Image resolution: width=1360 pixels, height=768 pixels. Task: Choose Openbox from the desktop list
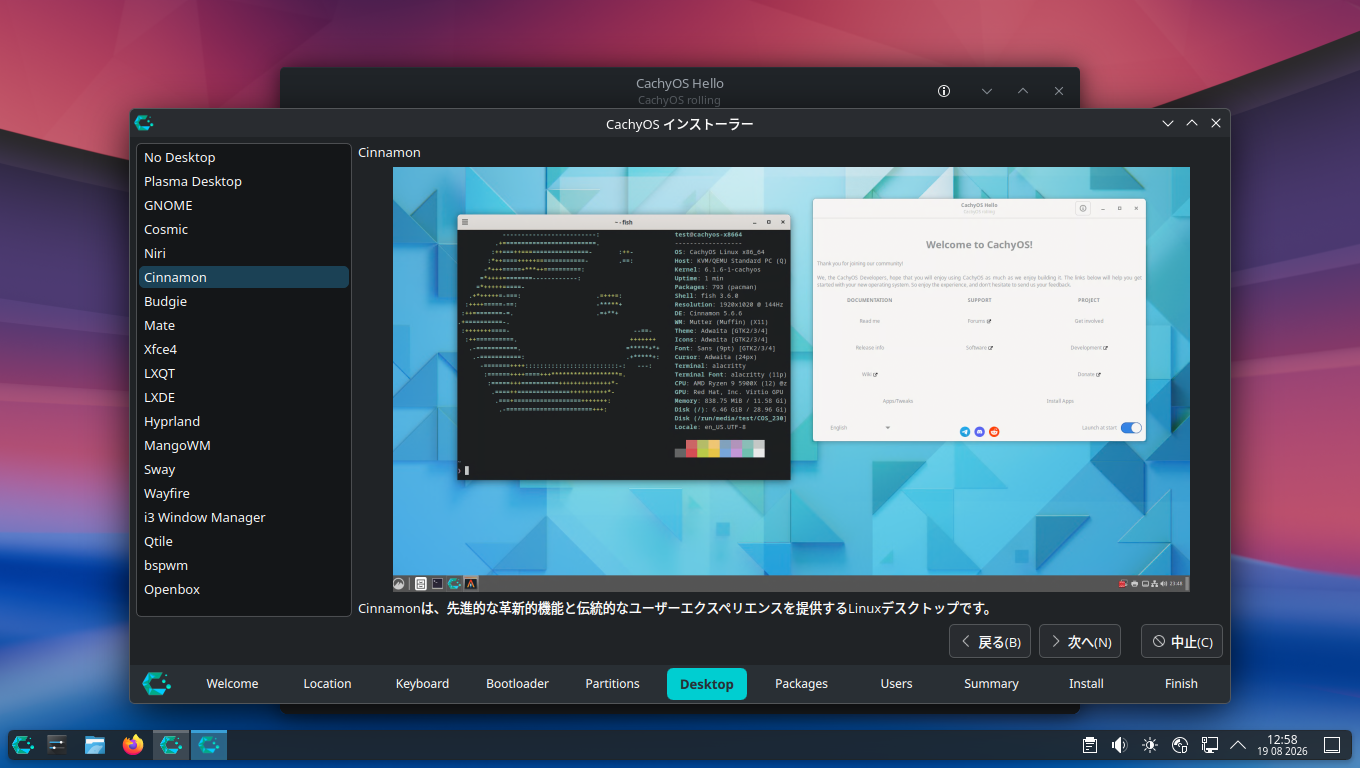pyautogui.click(x=244, y=589)
